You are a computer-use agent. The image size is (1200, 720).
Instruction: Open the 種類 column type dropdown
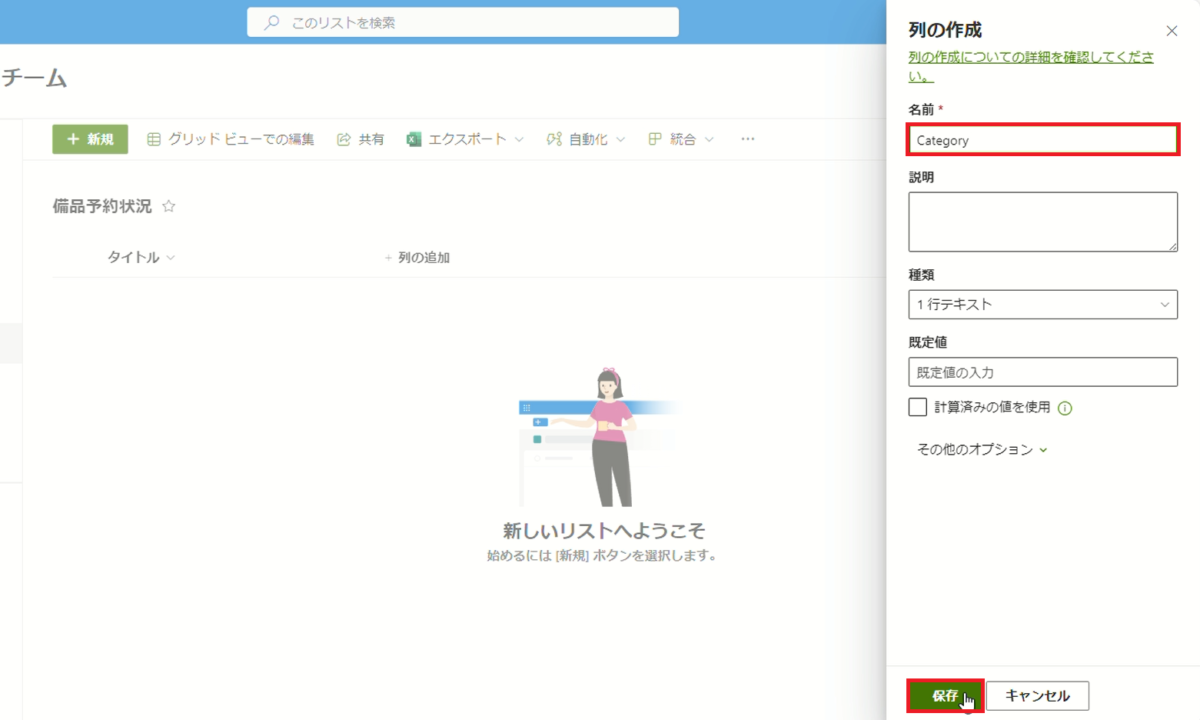point(1043,305)
